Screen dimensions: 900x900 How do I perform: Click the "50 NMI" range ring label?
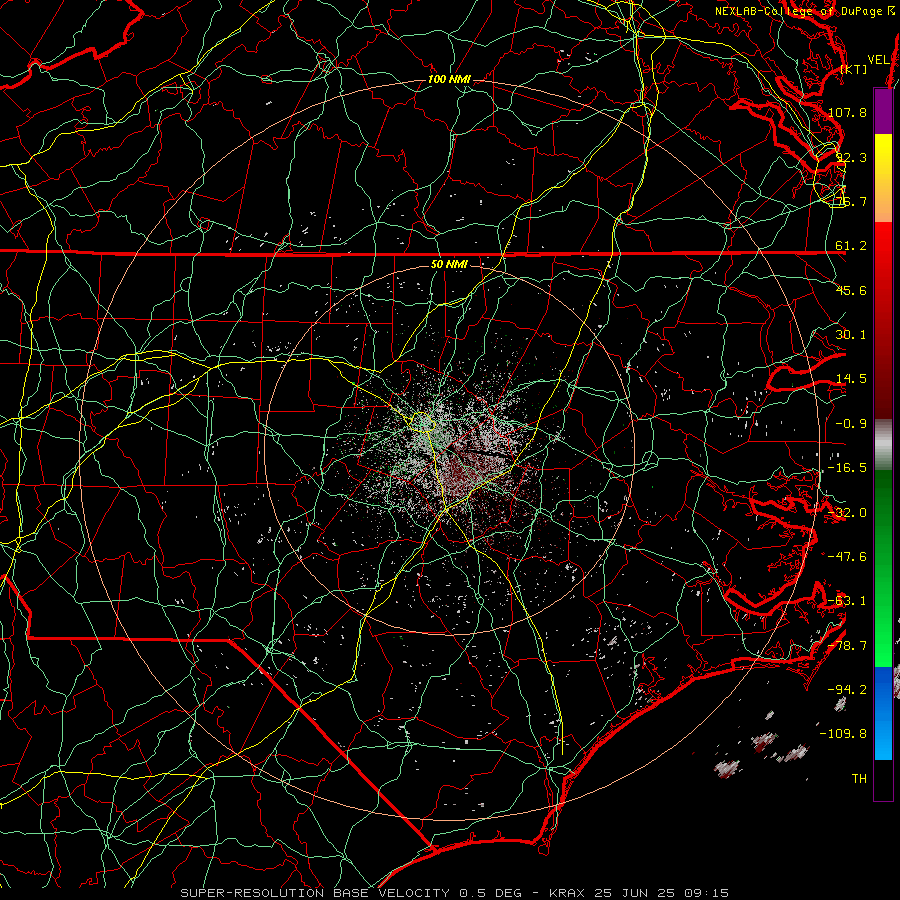(x=449, y=264)
